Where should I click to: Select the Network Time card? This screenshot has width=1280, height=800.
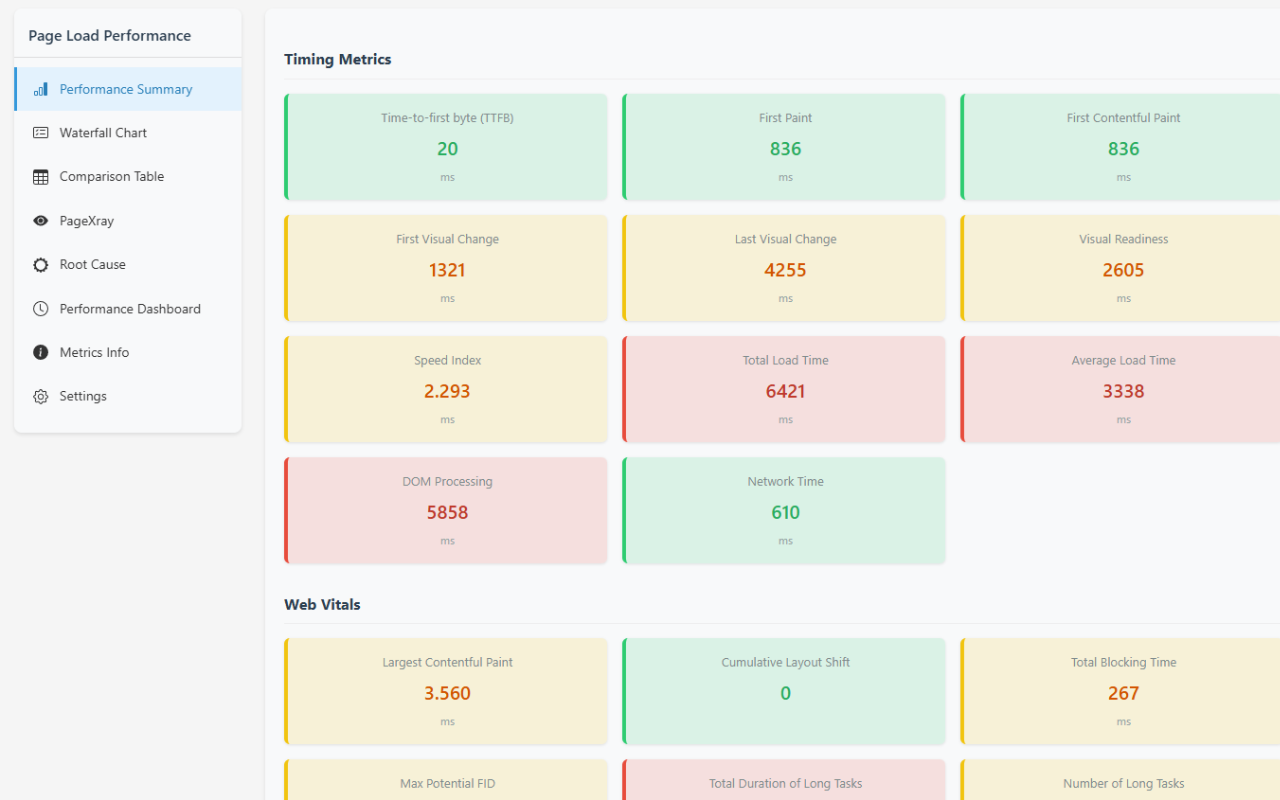(784, 510)
